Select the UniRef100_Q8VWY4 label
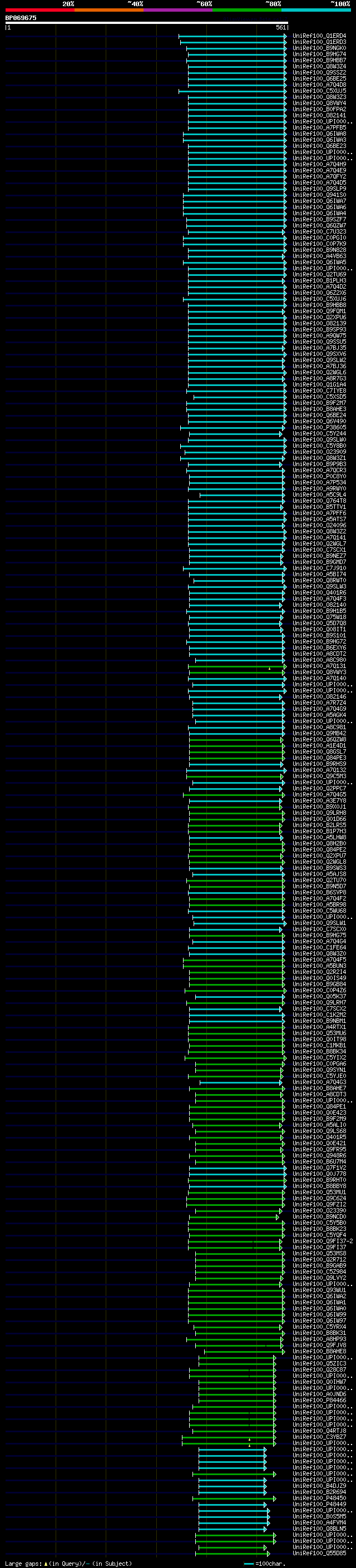The height and width of the screenshot is (1568, 356). 319,103
